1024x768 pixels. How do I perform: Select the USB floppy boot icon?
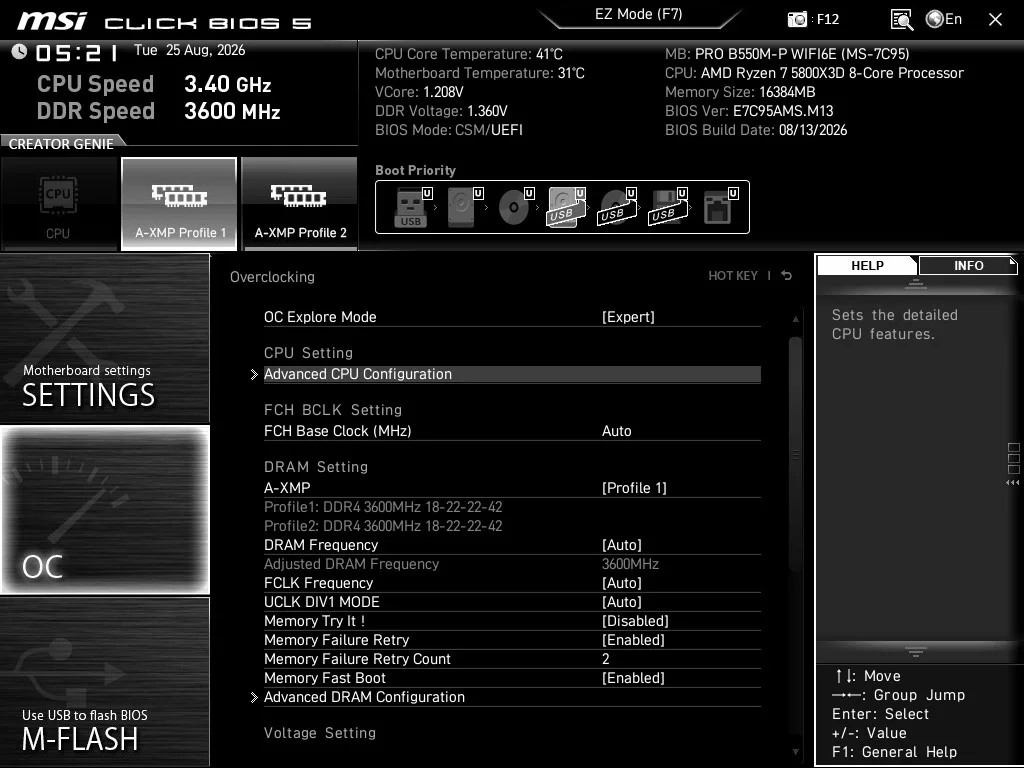pyautogui.click(x=667, y=207)
